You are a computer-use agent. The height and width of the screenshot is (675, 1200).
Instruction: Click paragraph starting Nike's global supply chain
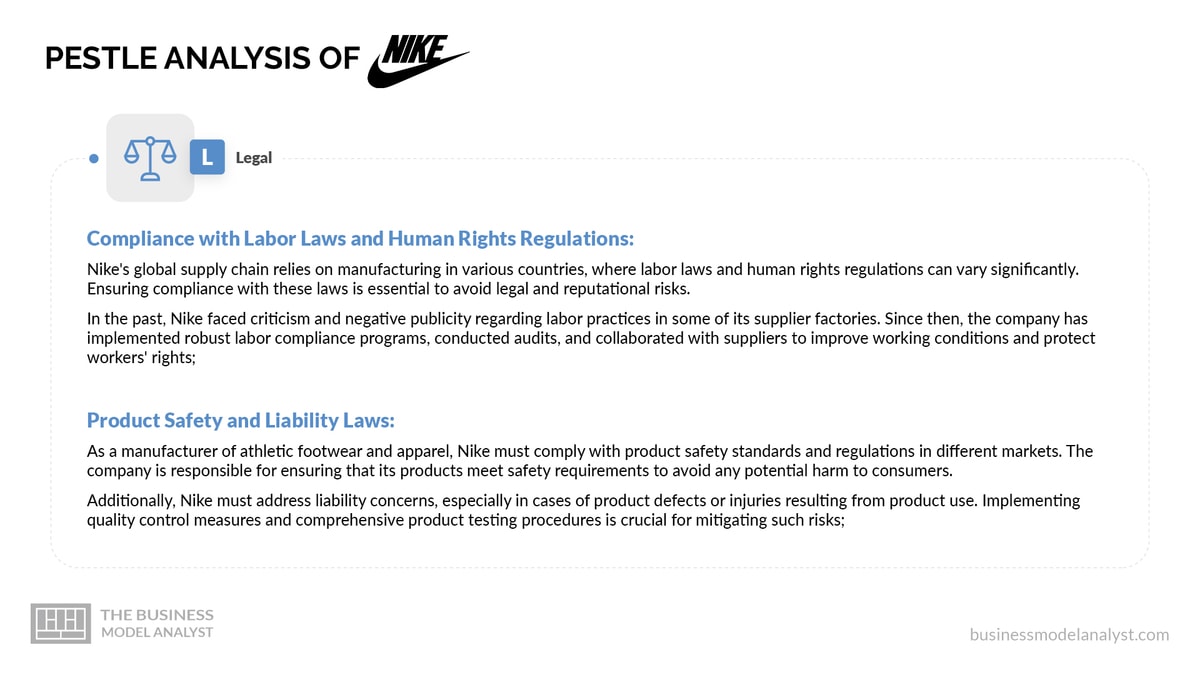[x=583, y=279]
